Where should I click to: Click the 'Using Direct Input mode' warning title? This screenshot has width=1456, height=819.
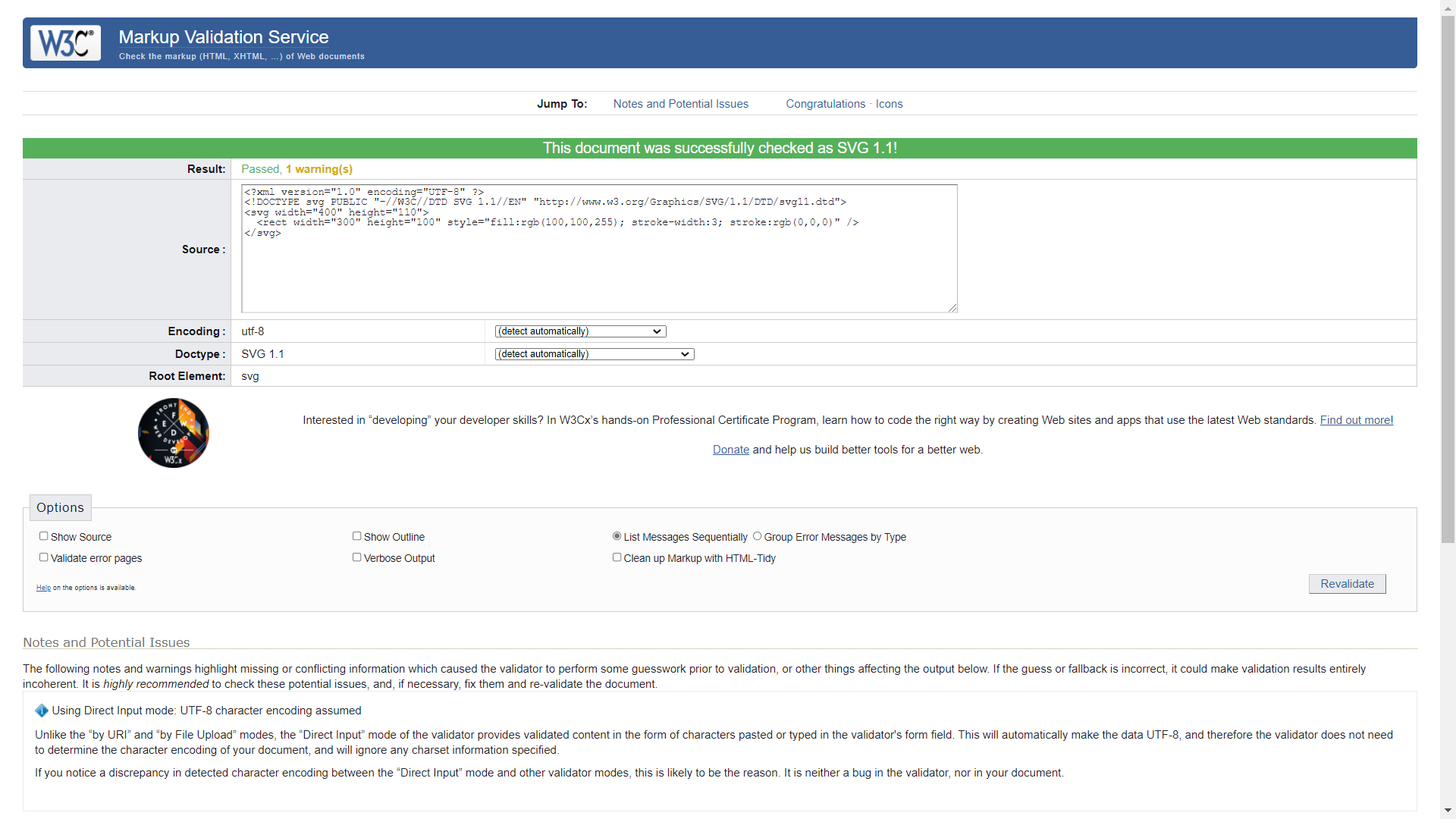[206, 711]
